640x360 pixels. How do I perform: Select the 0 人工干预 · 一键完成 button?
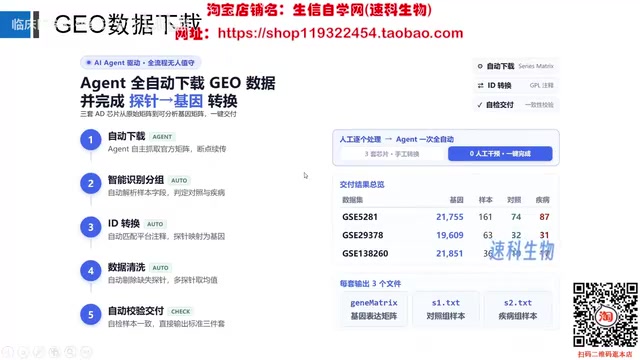click(x=500, y=153)
